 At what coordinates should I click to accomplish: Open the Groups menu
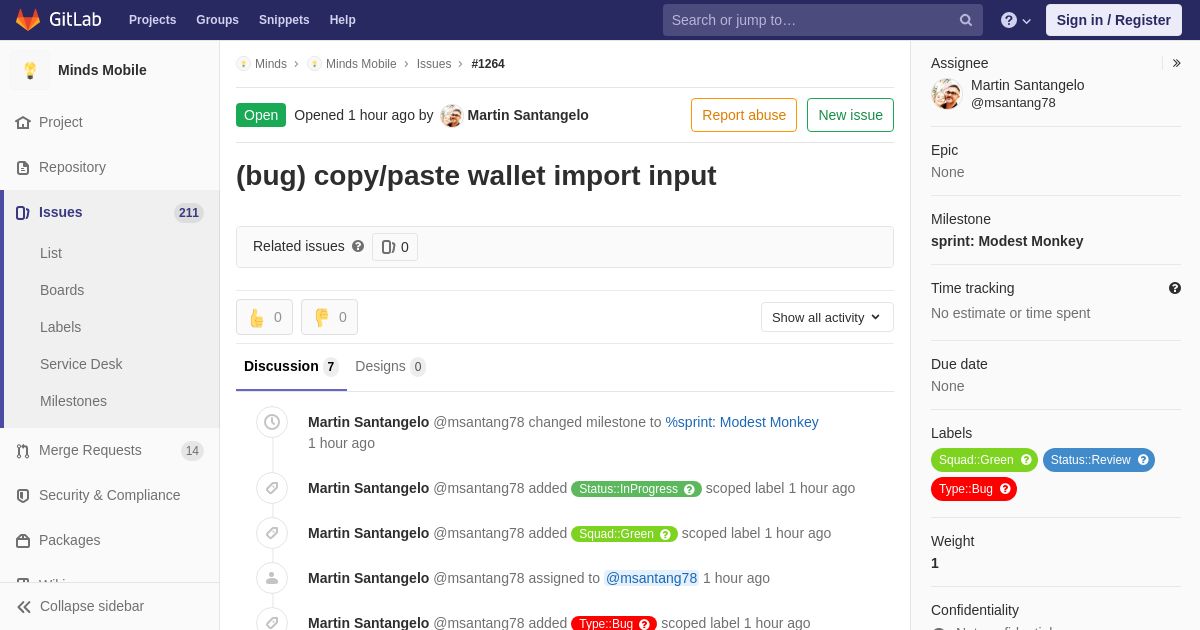tap(217, 20)
